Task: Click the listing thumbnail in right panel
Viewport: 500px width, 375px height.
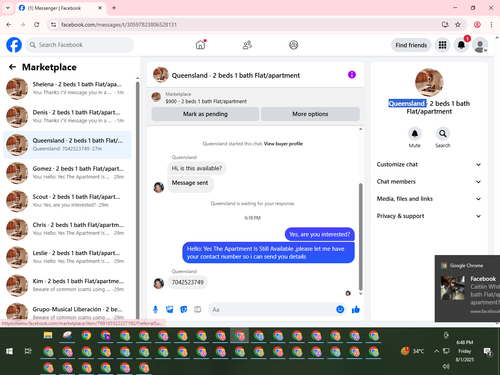Action: click(429, 82)
